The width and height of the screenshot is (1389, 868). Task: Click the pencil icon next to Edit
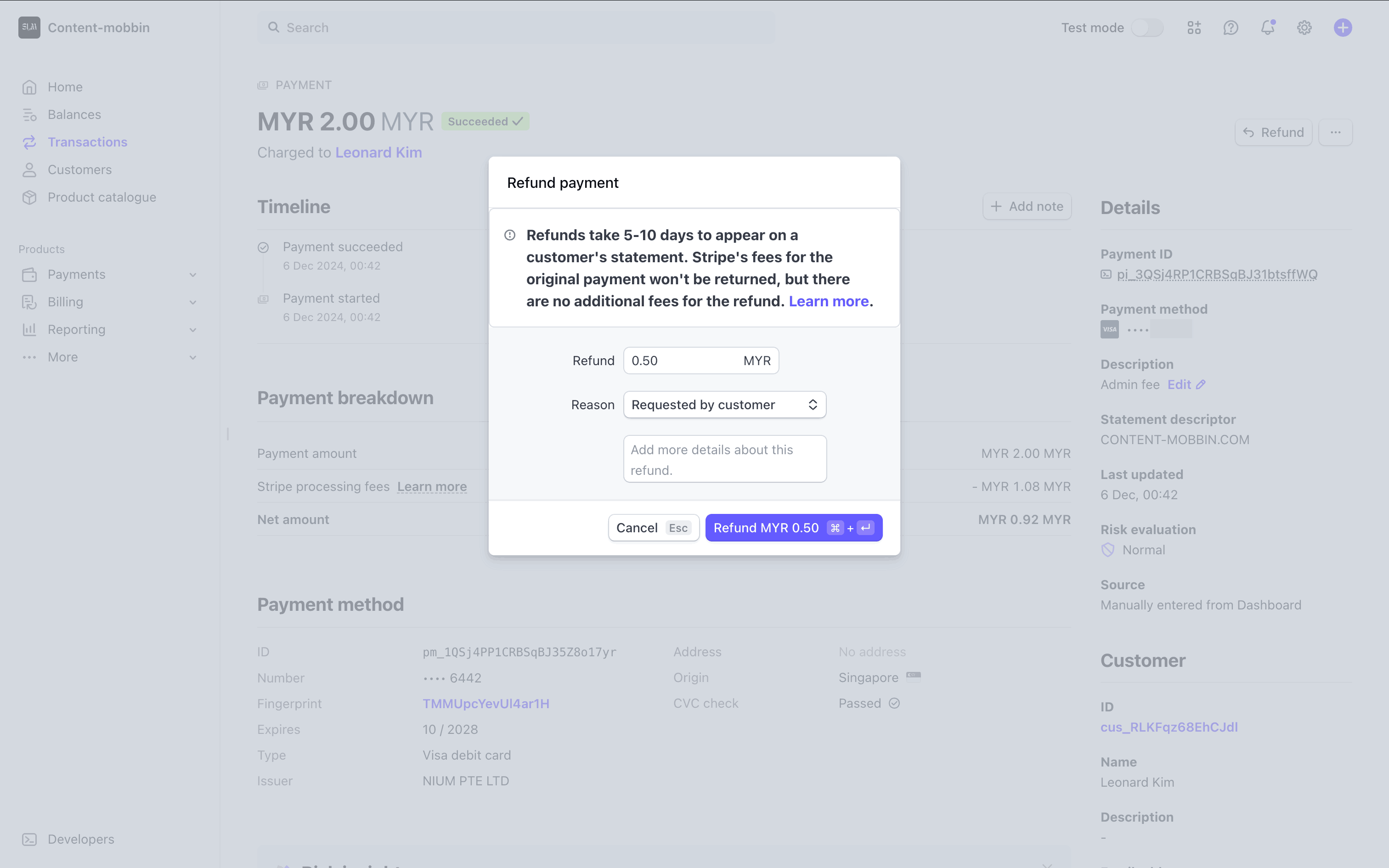[x=1201, y=385]
